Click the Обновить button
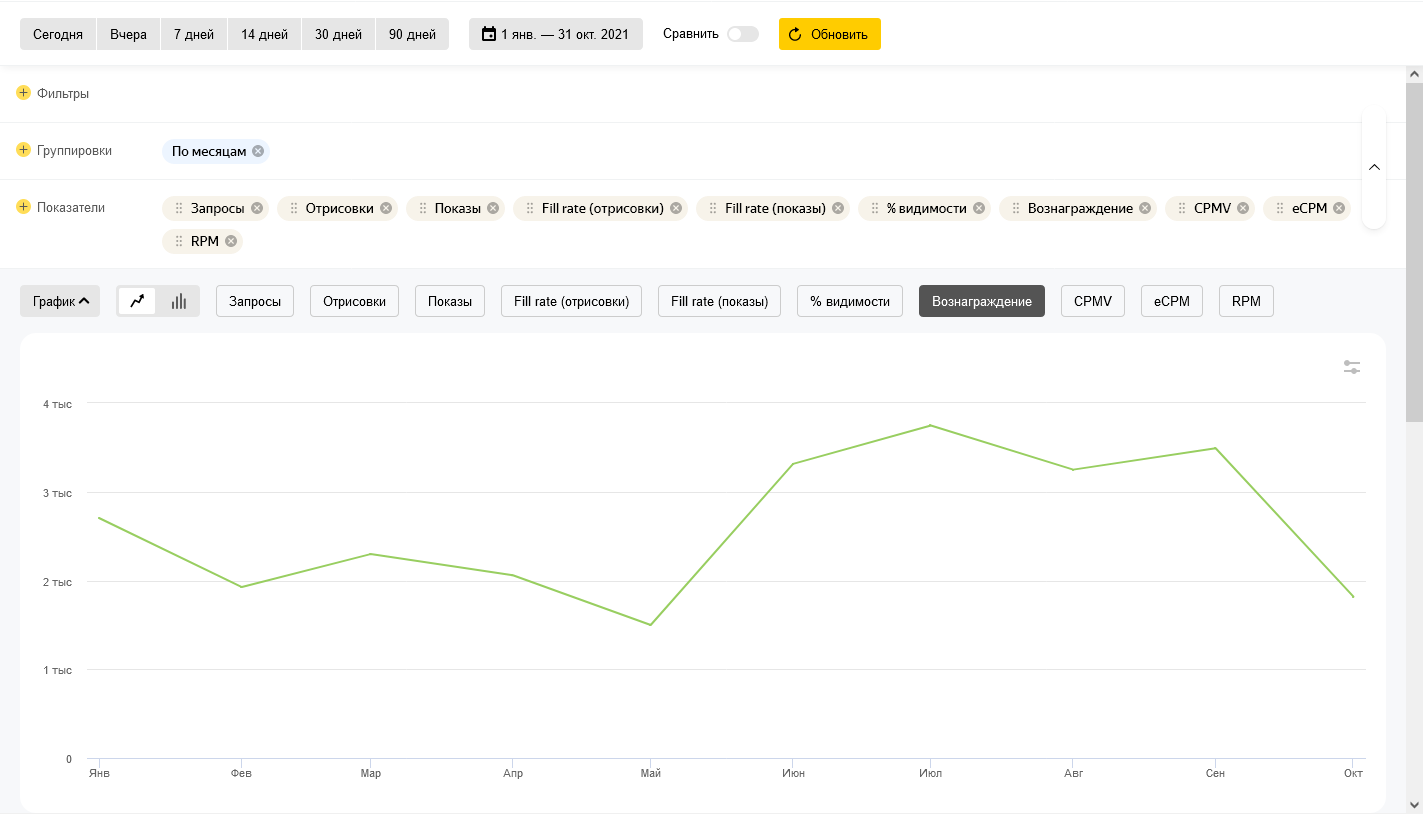 click(829, 34)
